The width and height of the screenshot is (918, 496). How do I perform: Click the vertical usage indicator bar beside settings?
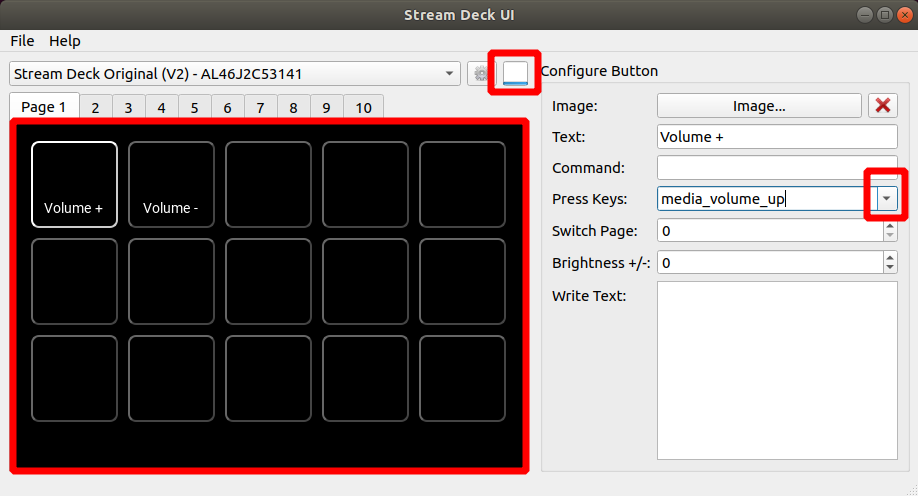[x=515, y=73]
